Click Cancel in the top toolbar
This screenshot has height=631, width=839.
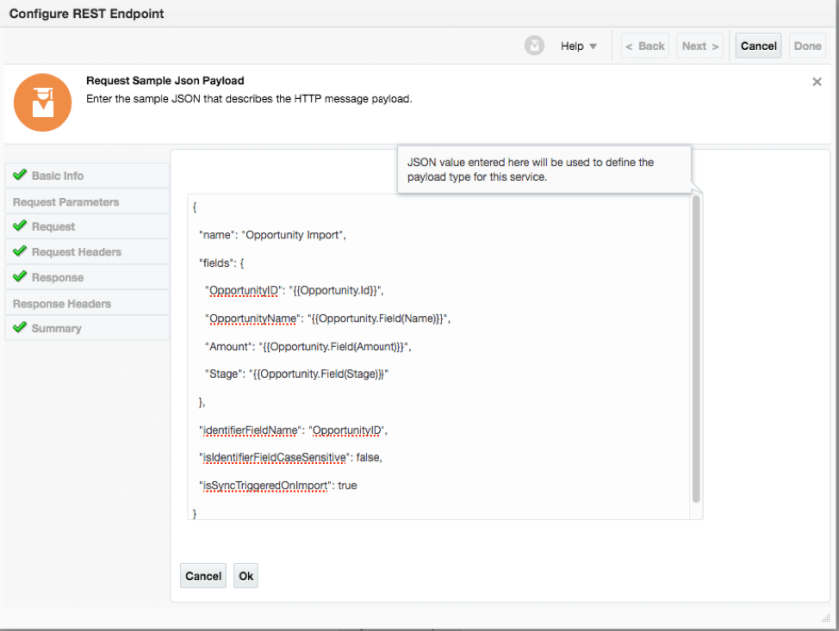[758, 46]
